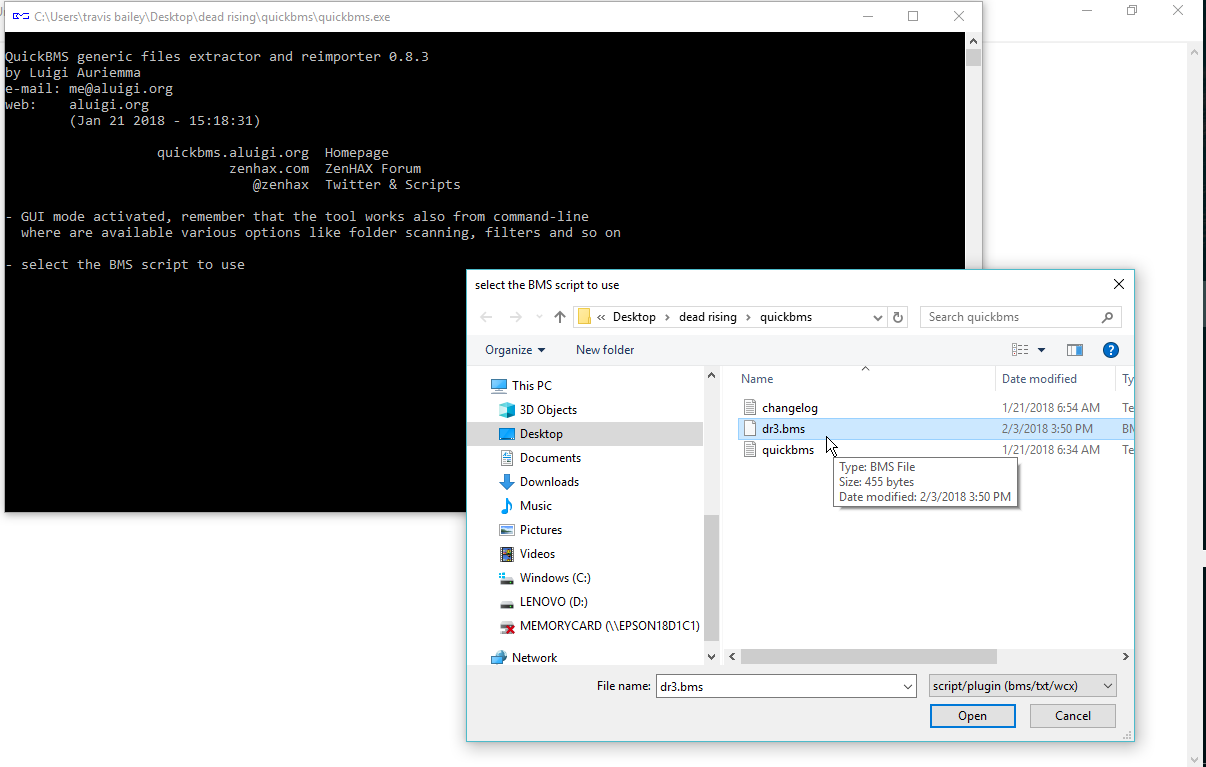Open the File name dropdown arrow
Screen dimensions: 1206x767
907,687
